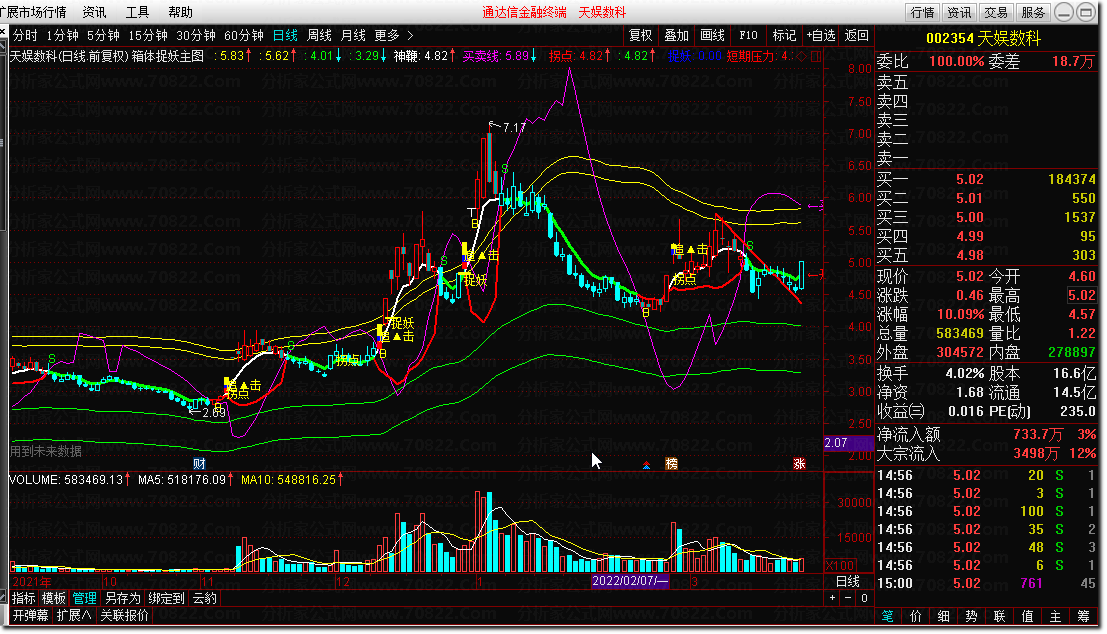Open 管理 management tab
Screen dimensions: 1107x634
pyautogui.click(x=84, y=598)
